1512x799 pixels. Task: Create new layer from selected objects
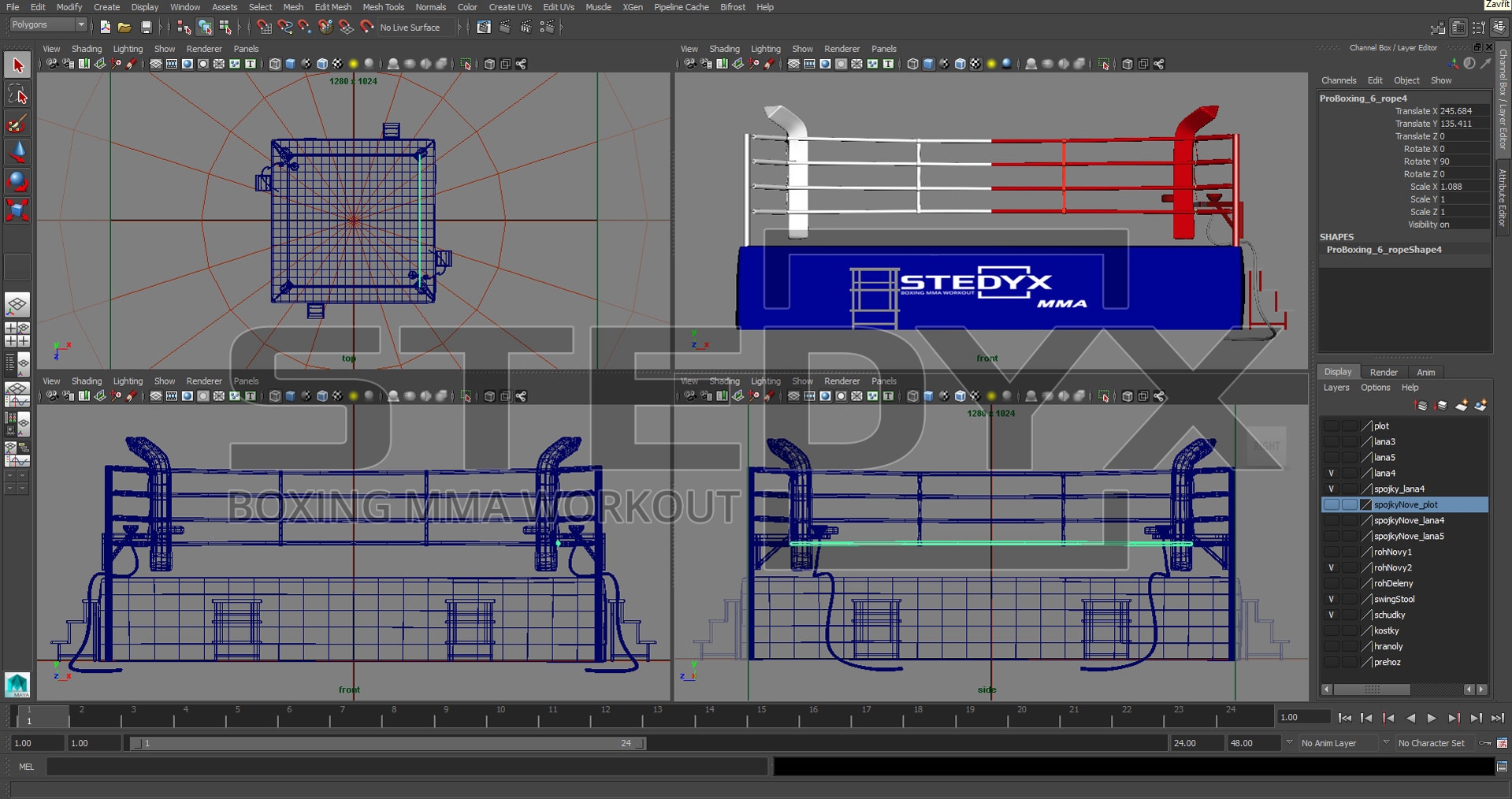1480,405
